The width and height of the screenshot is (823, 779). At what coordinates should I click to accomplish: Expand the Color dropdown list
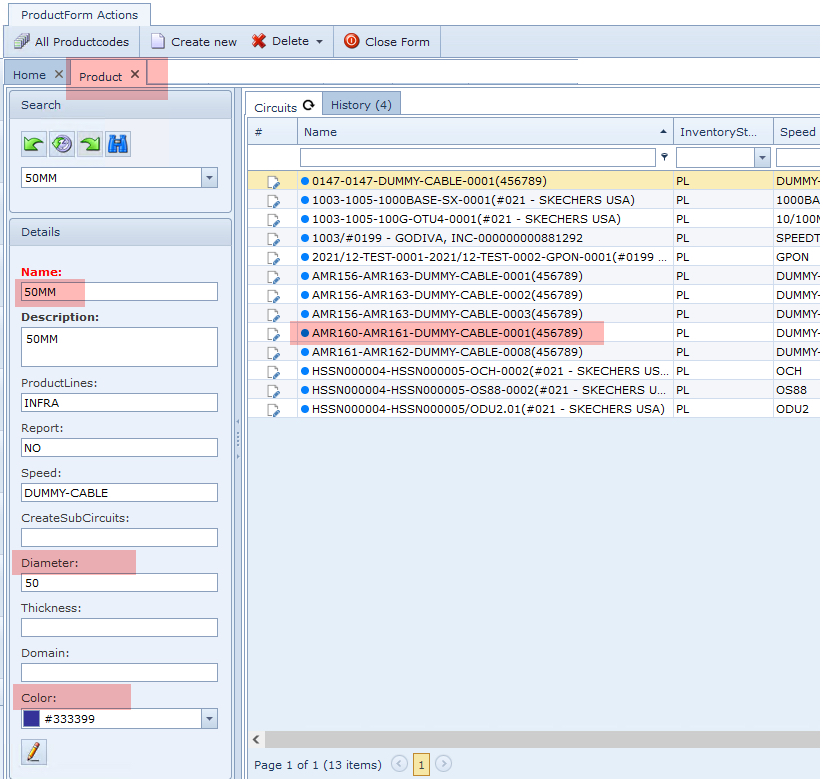[209, 719]
